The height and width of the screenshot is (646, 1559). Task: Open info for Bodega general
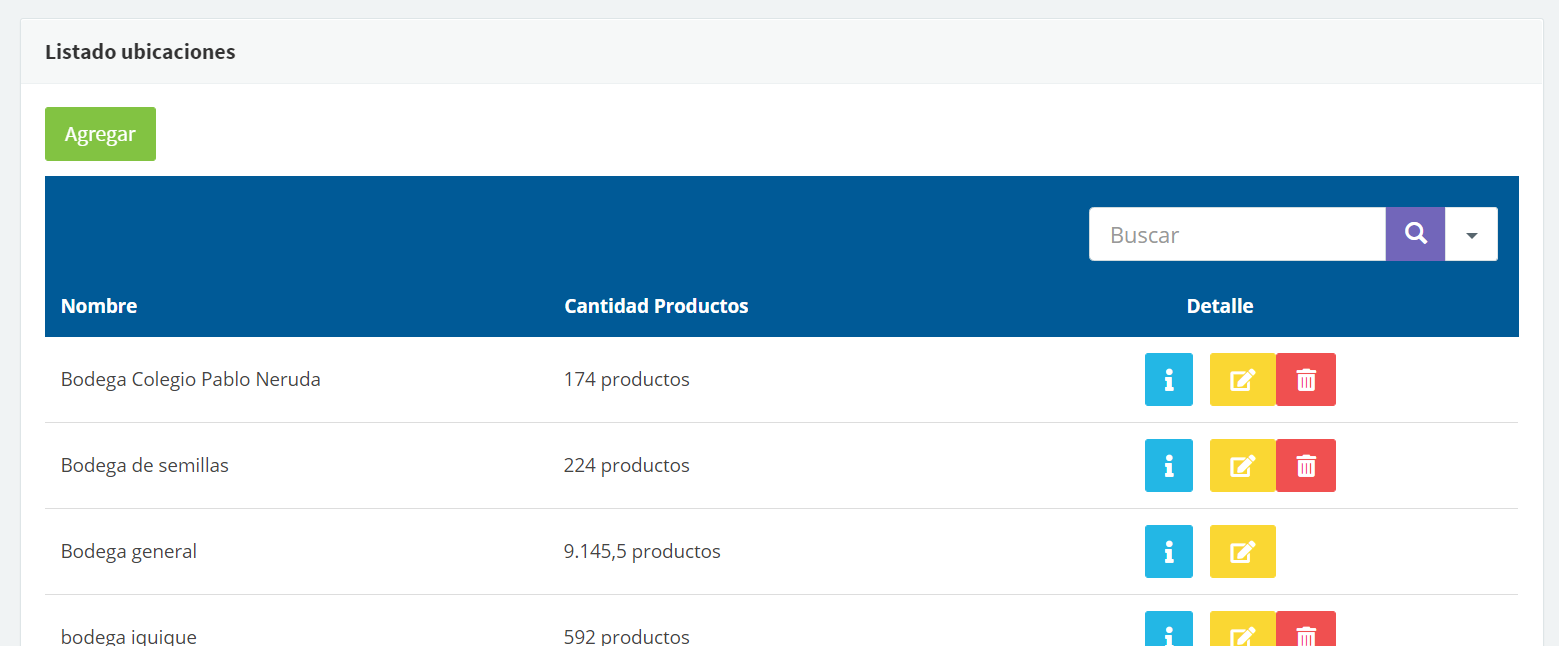point(1169,552)
